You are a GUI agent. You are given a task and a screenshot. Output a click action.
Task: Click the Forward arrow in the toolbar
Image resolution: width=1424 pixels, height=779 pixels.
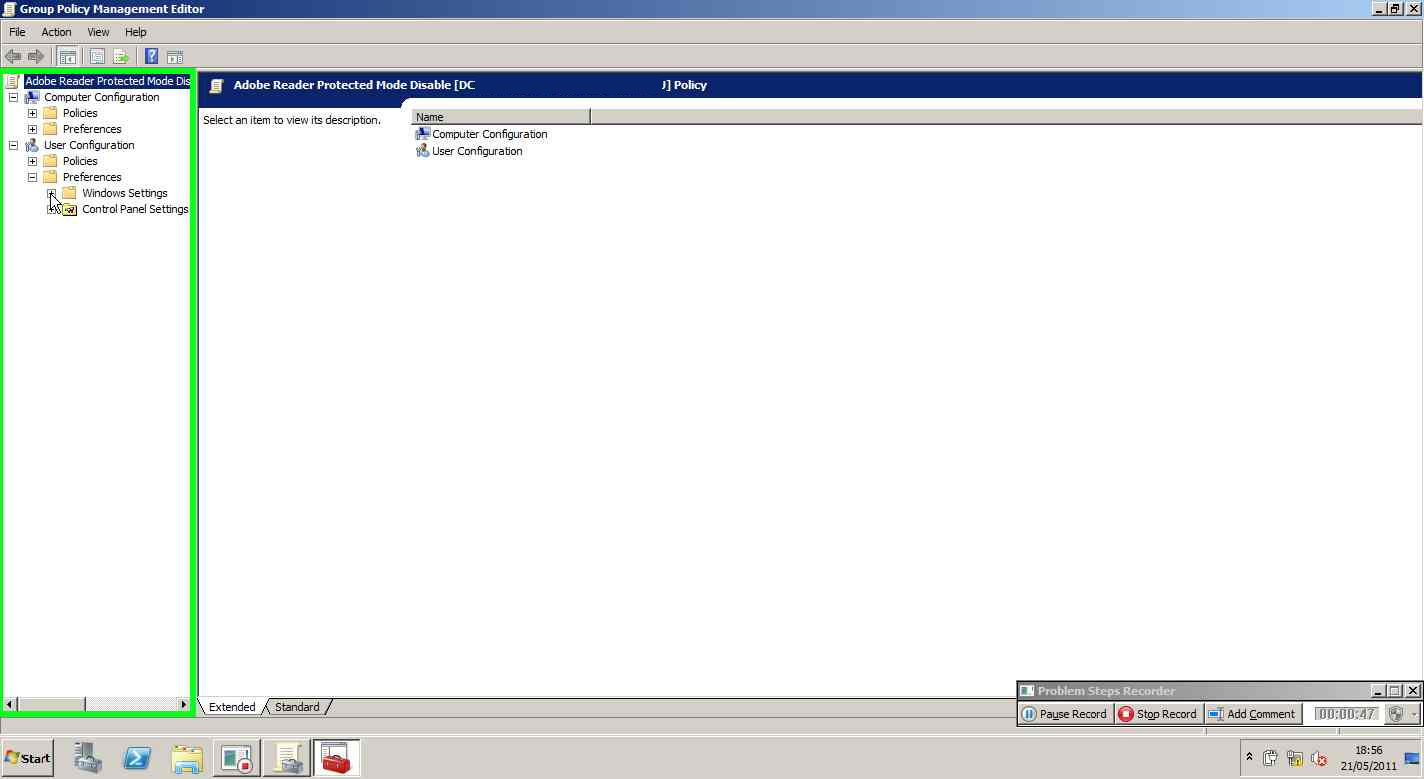coord(36,57)
